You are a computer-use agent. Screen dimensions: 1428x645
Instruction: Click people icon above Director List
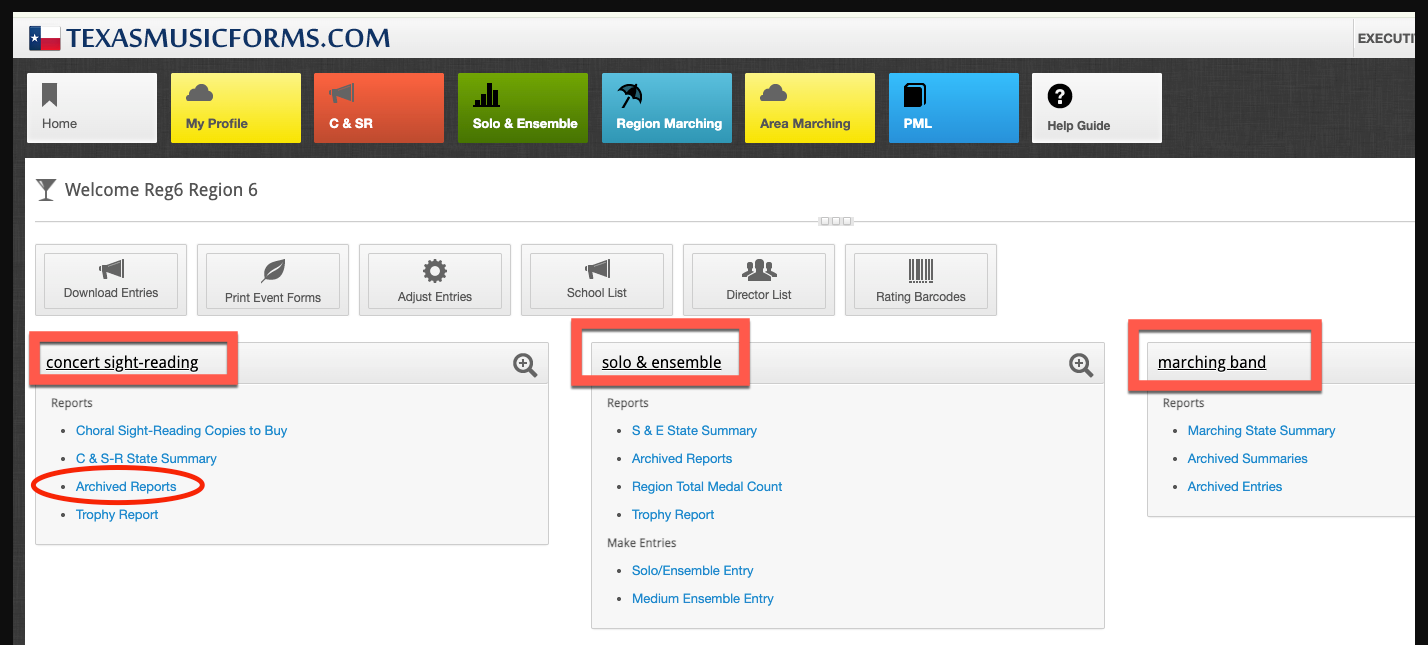pos(759,270)
